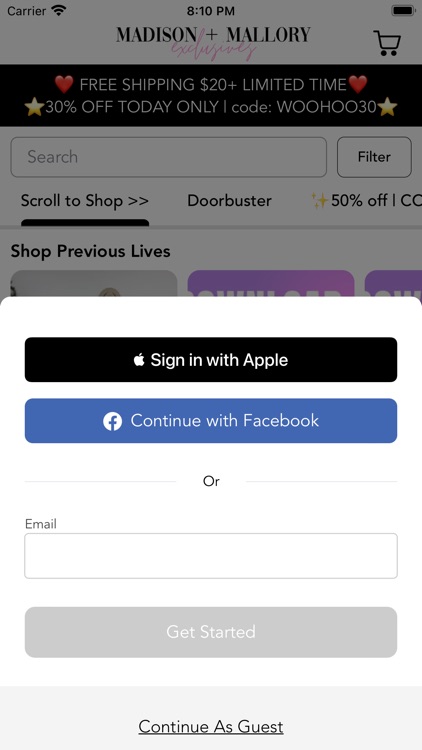Click the Search field

click(x=168, y=157)
